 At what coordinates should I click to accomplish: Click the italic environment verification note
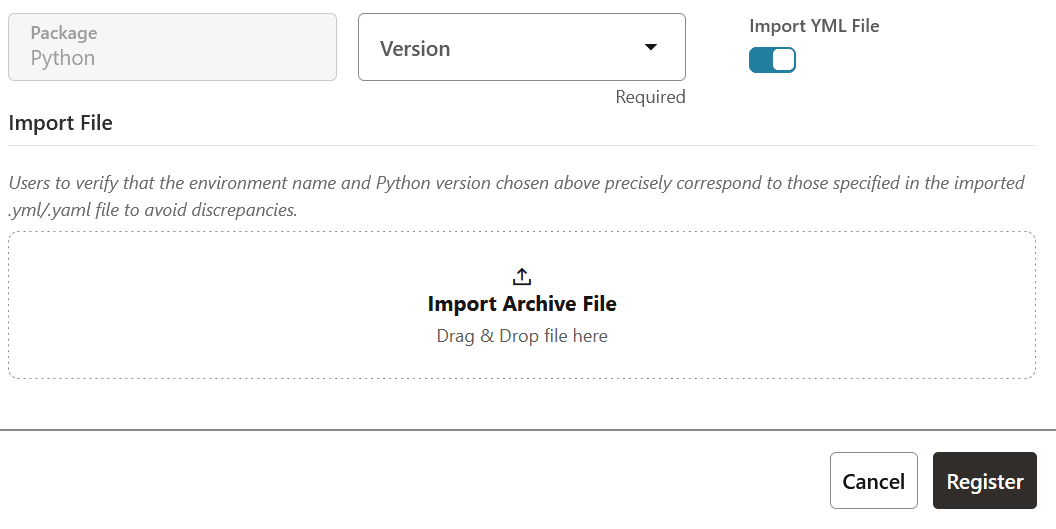click(x=517, y=196)
